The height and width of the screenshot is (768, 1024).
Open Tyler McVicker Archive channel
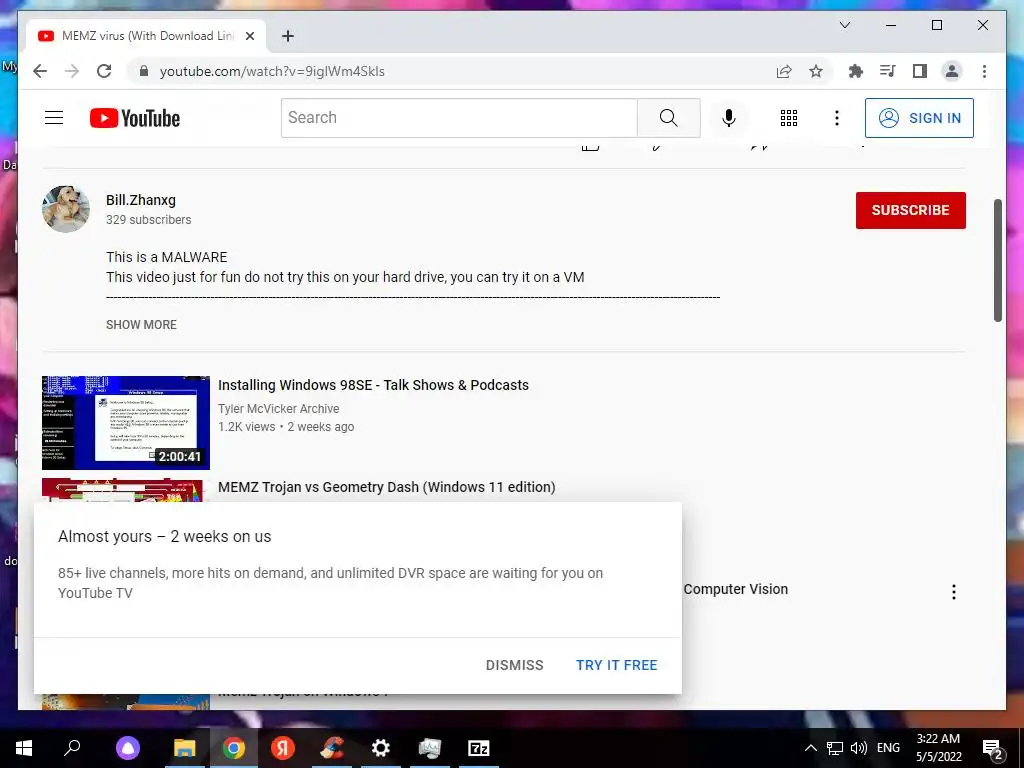tap(279, 408)
